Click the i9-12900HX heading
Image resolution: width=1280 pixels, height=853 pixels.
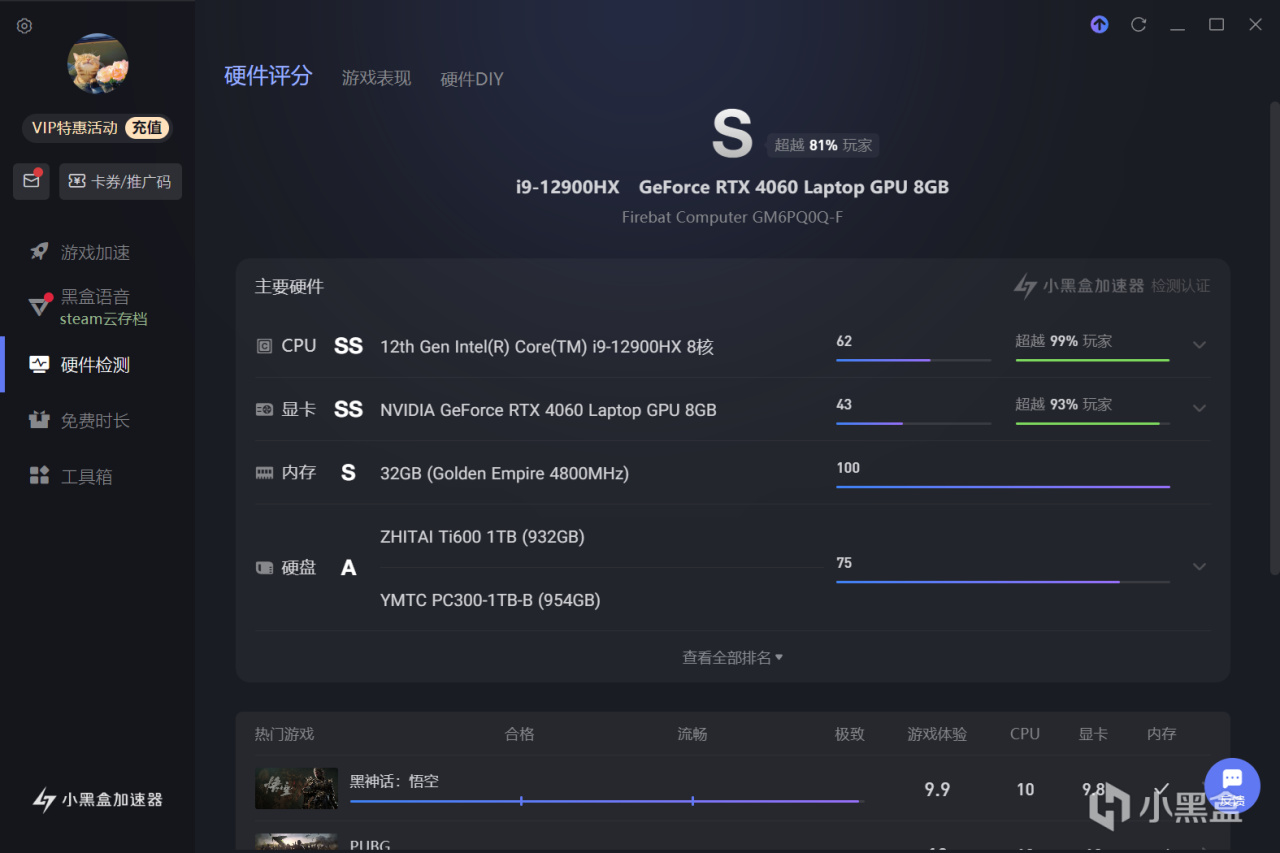(567, 187)
